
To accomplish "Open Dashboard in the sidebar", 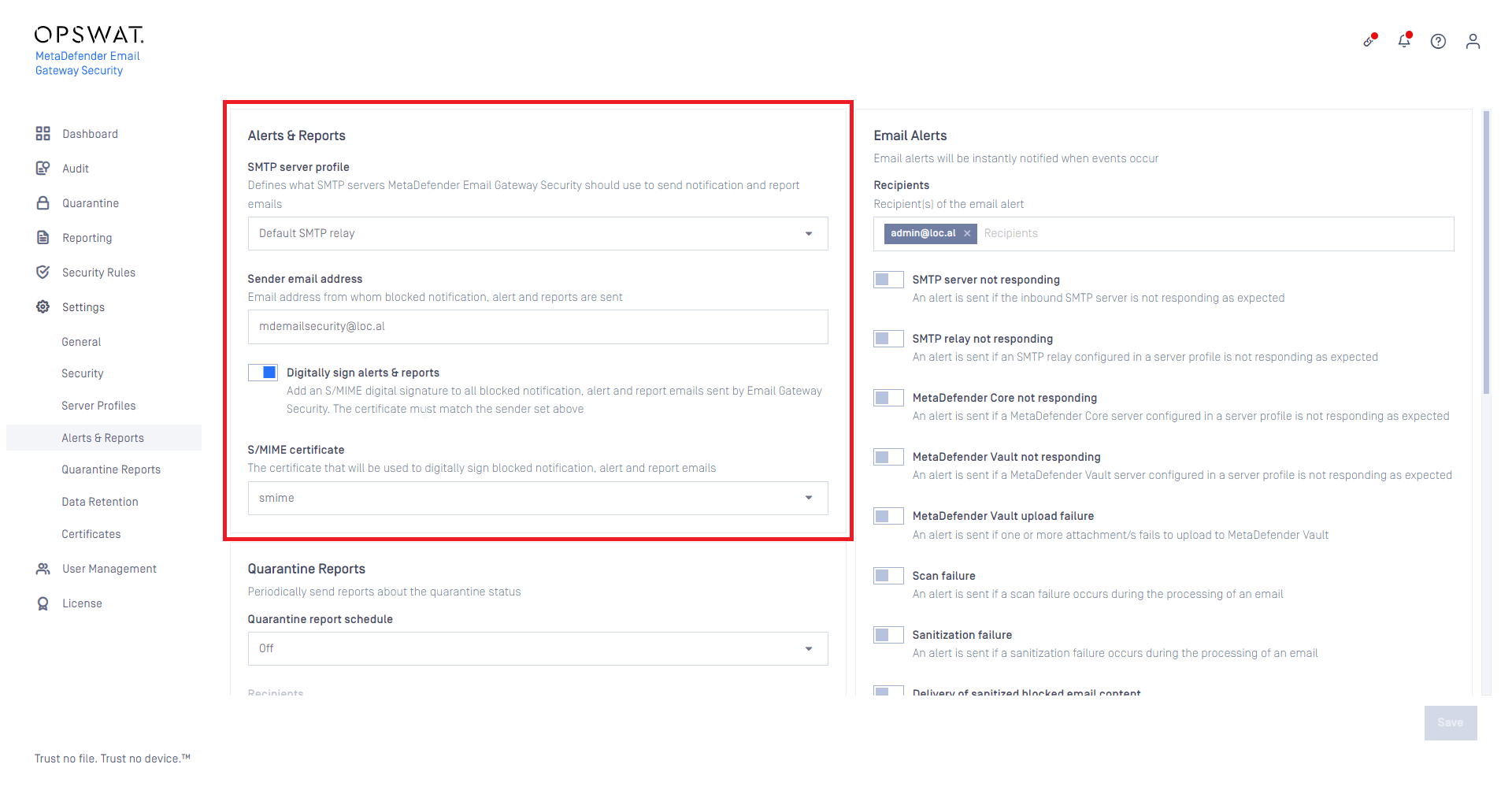I will tap(90, 134).
